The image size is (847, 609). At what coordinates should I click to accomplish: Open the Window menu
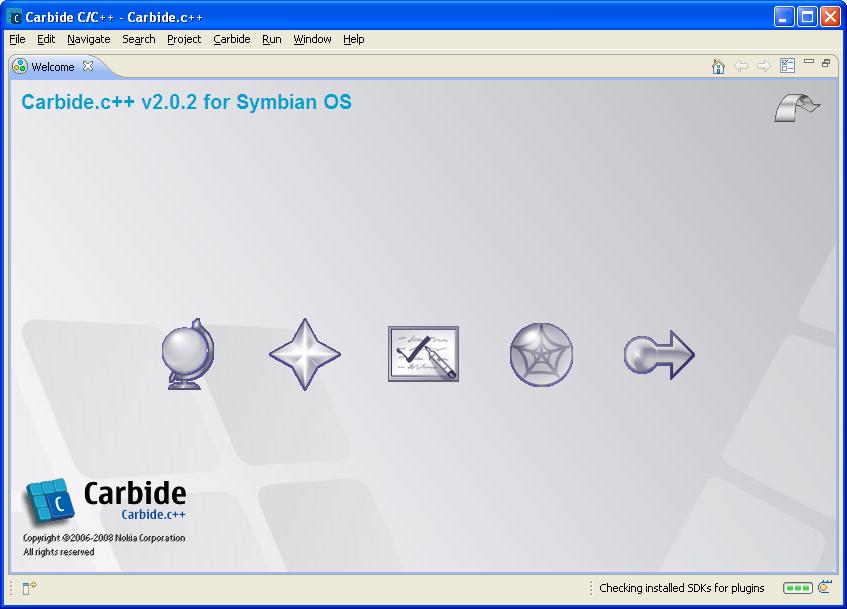coord(312,39)
